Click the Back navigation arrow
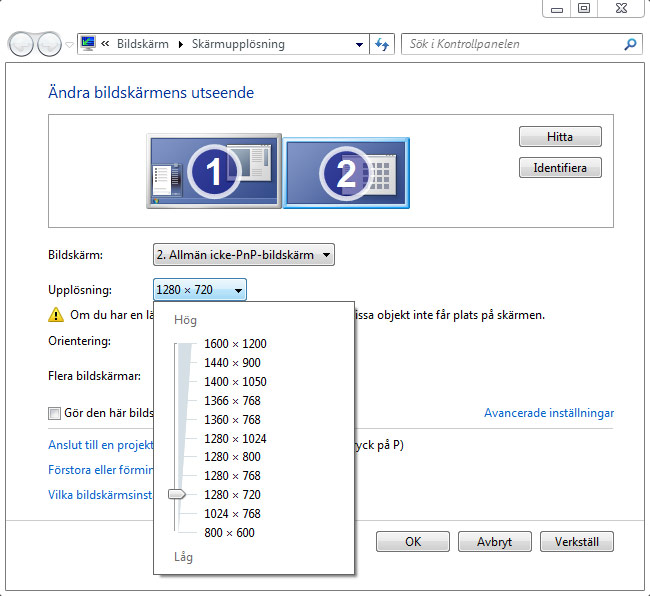 21,45
